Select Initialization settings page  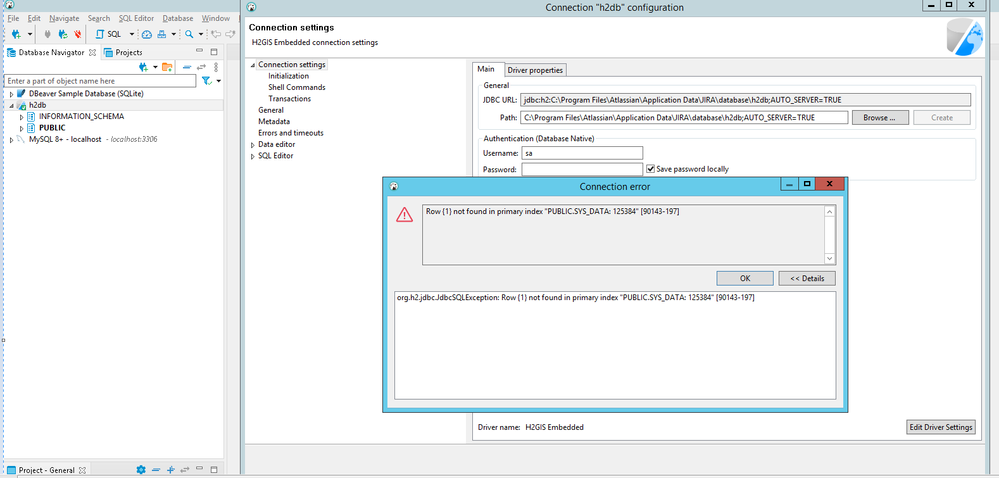[289, 76]
